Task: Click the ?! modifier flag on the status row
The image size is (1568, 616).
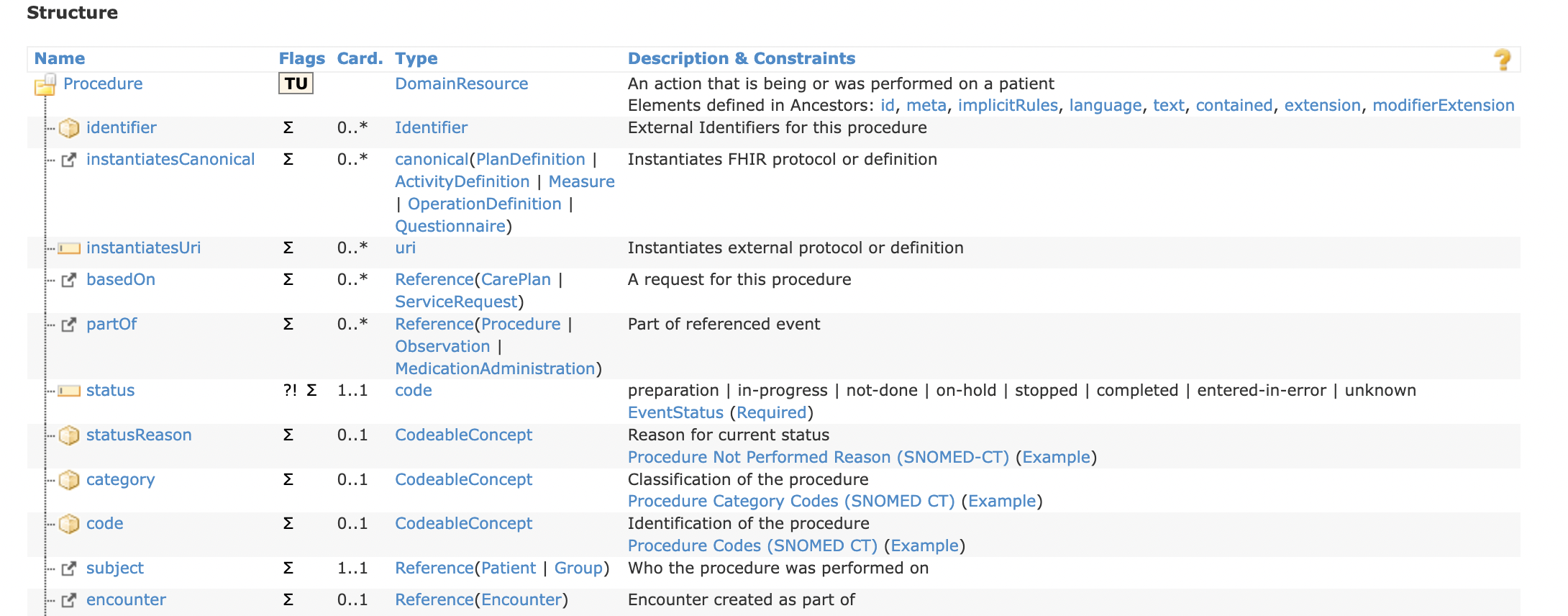Action: coord(290,390)
